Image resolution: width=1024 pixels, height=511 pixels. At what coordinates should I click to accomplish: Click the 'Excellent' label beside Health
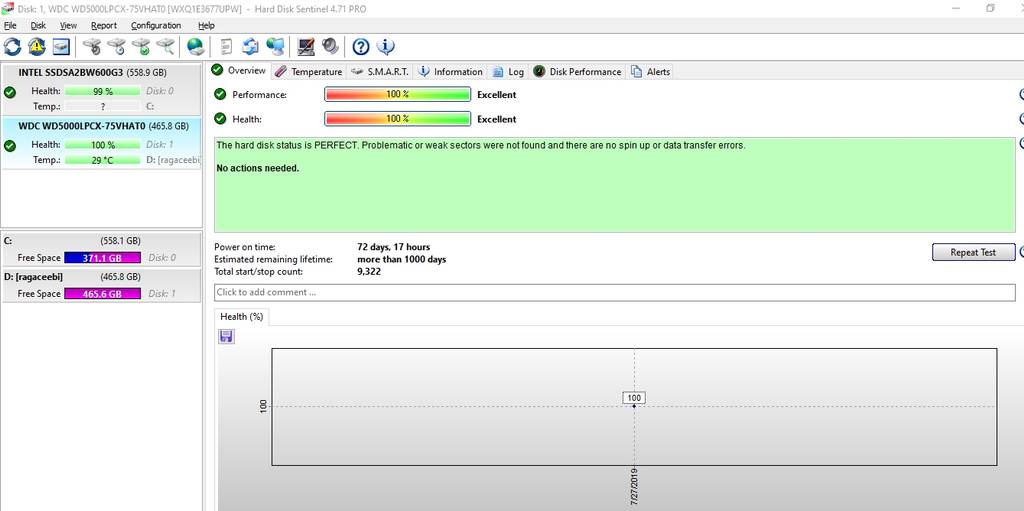coord(496,119)
